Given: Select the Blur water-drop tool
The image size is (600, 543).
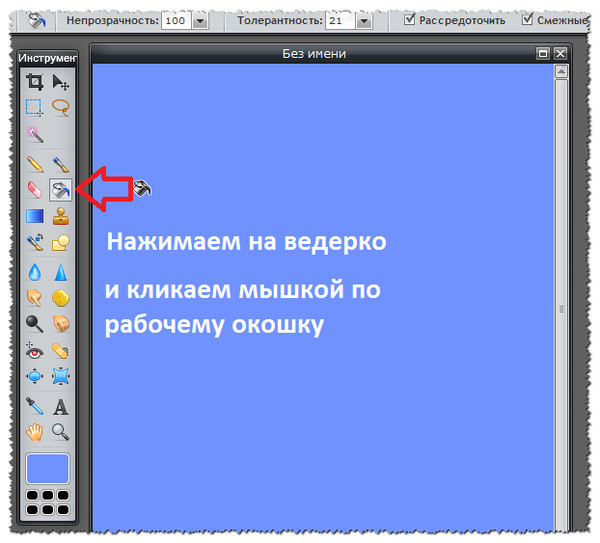Looking at the screenshot, I should click(34, 273).
